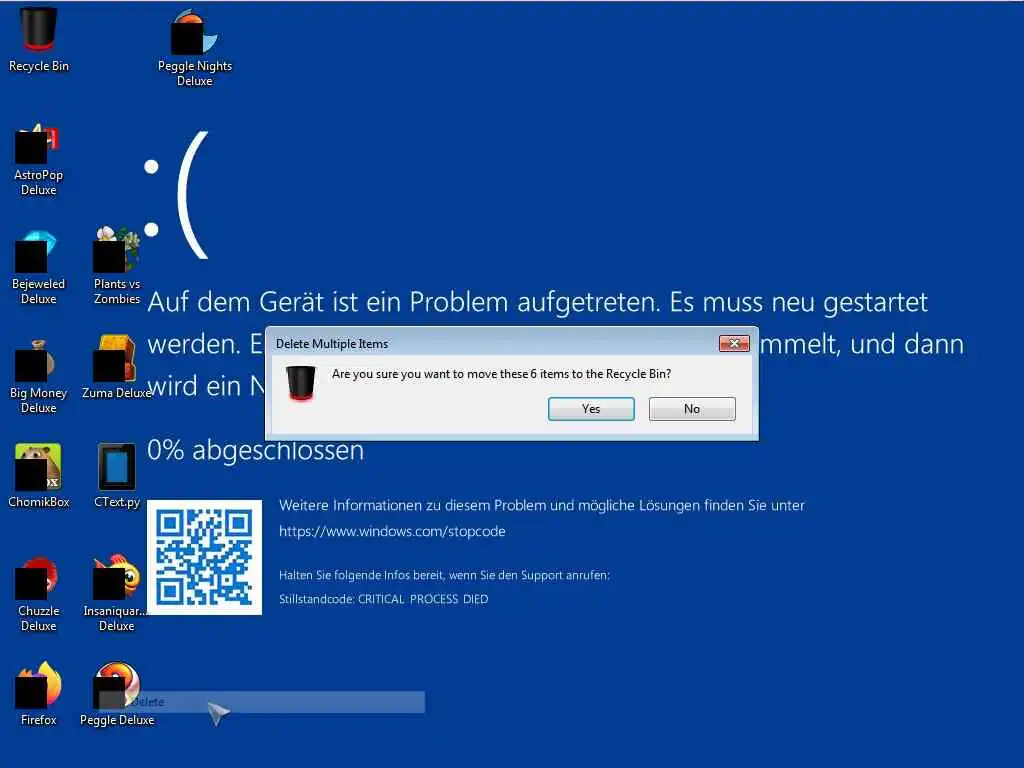
Task: Click the 'Halten Sie folgende Infos bereit' line
Action: (444, 575)
